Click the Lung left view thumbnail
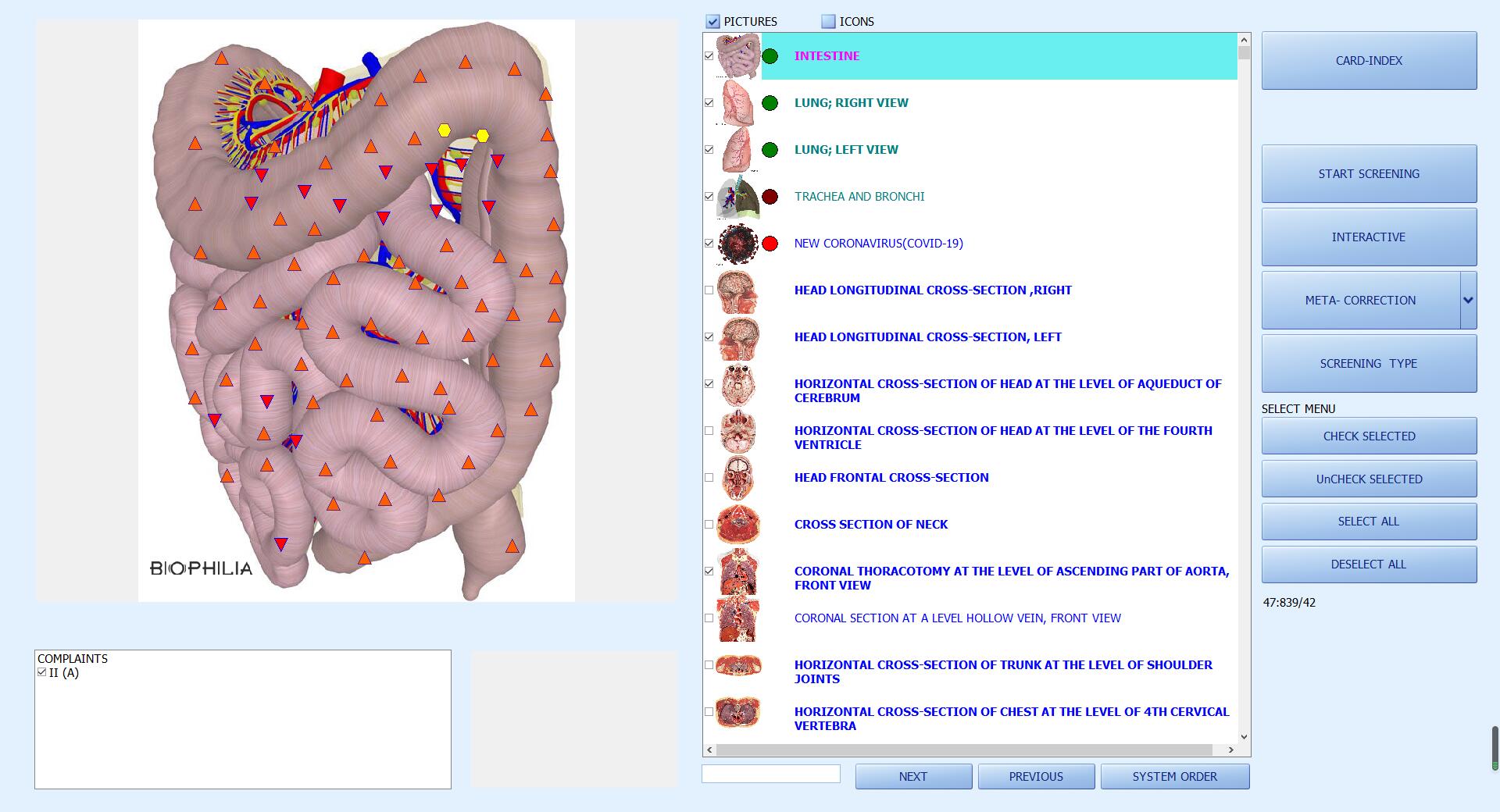This screenshot has height=812, width=1500. coord(738,150)
